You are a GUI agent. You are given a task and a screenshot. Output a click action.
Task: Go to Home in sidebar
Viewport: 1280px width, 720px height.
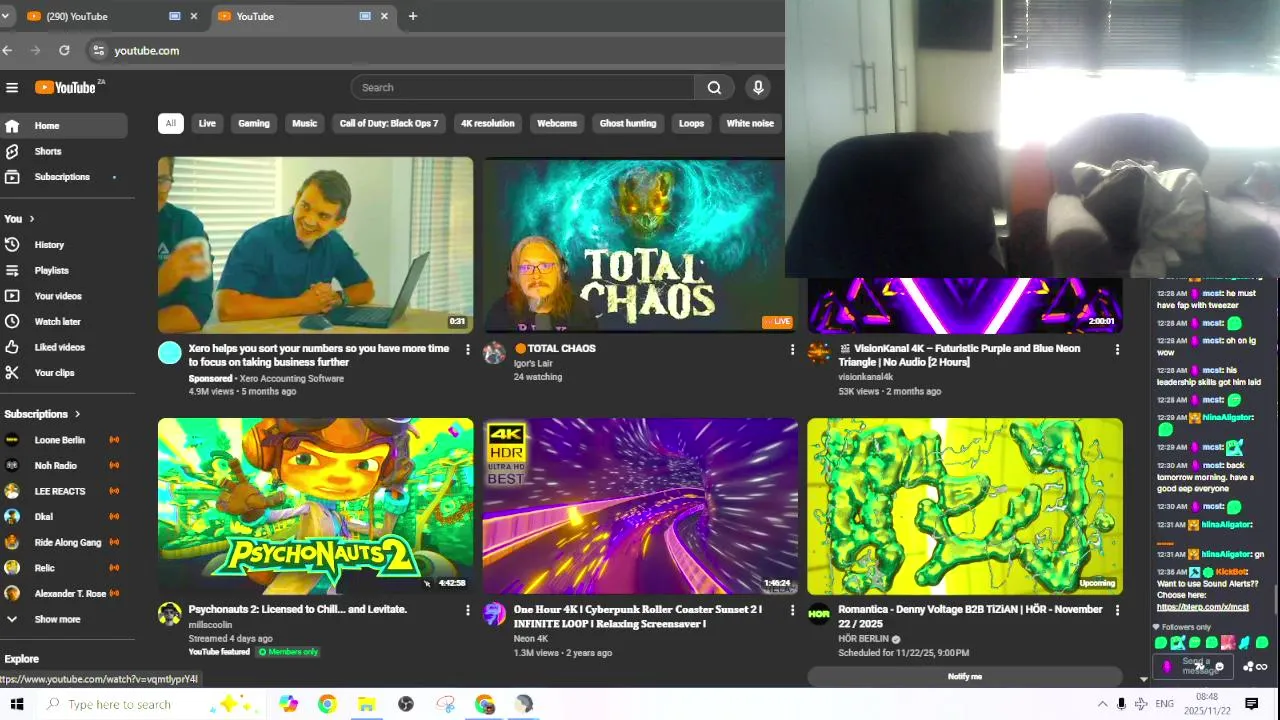[64, 126]
